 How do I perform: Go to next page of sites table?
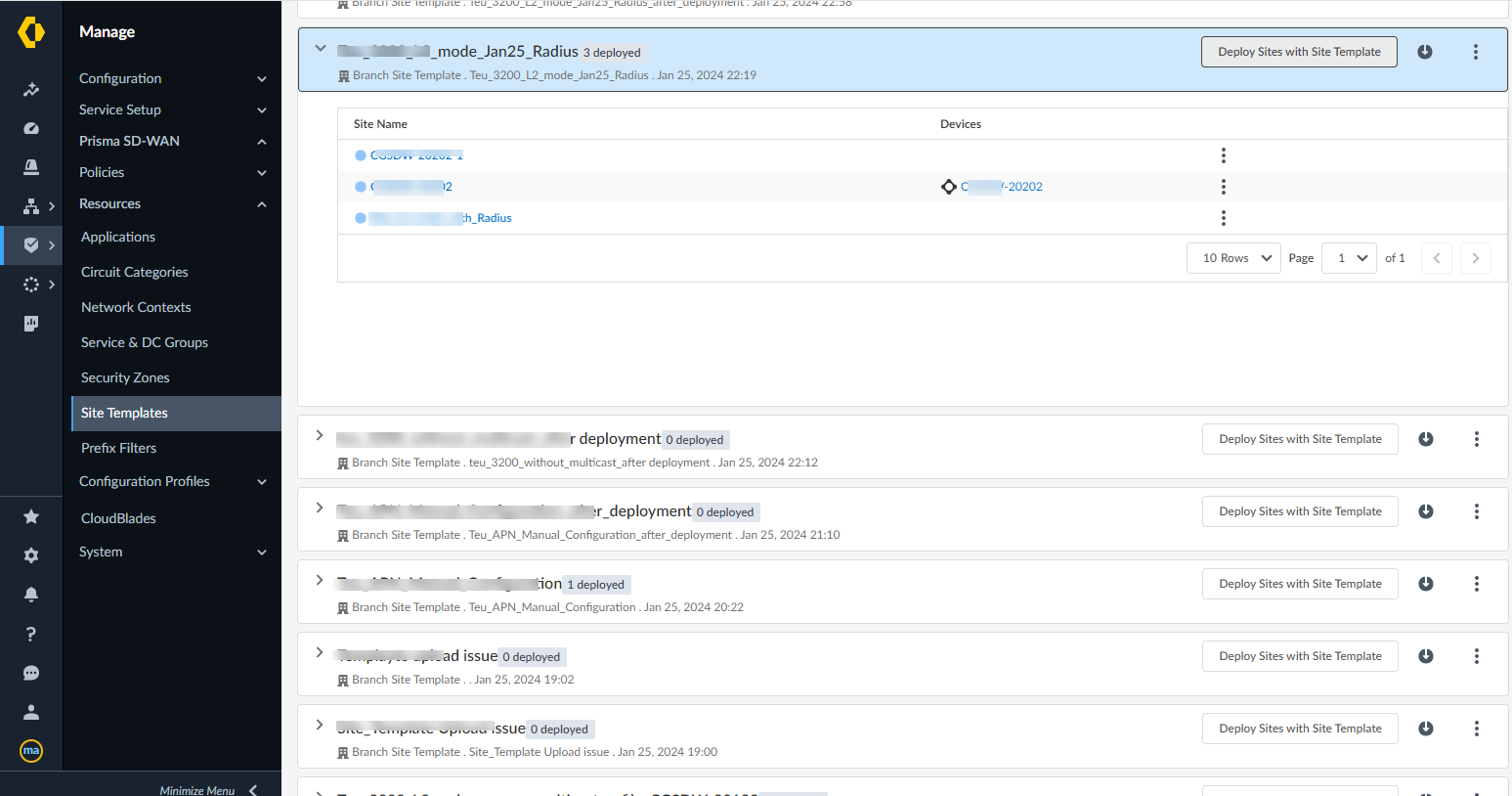pos(1476,258)
